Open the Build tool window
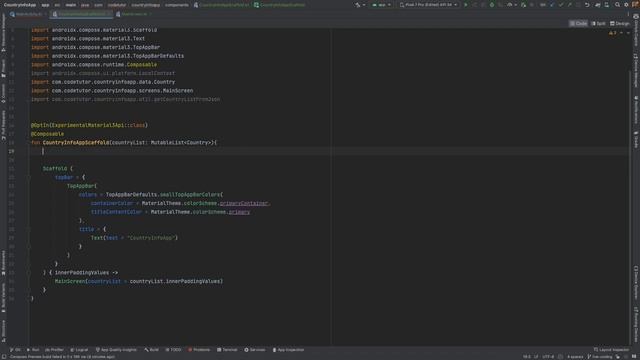The width and height of the screenshot is (640, 360). pyautogui.click(x=151, y=350)
